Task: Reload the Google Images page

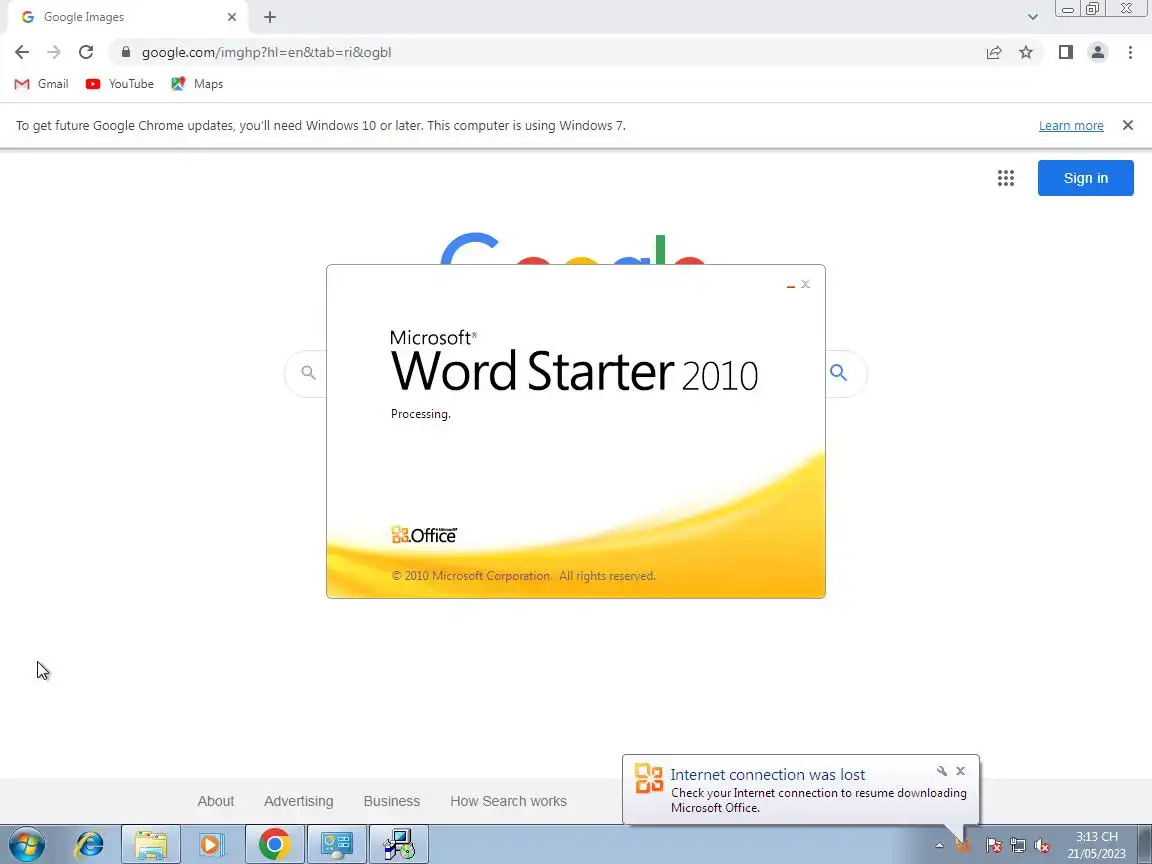Action: coord(86,52)
